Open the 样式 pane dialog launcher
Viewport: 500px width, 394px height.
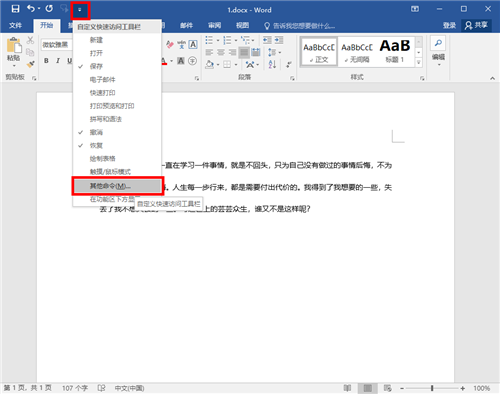422,78
